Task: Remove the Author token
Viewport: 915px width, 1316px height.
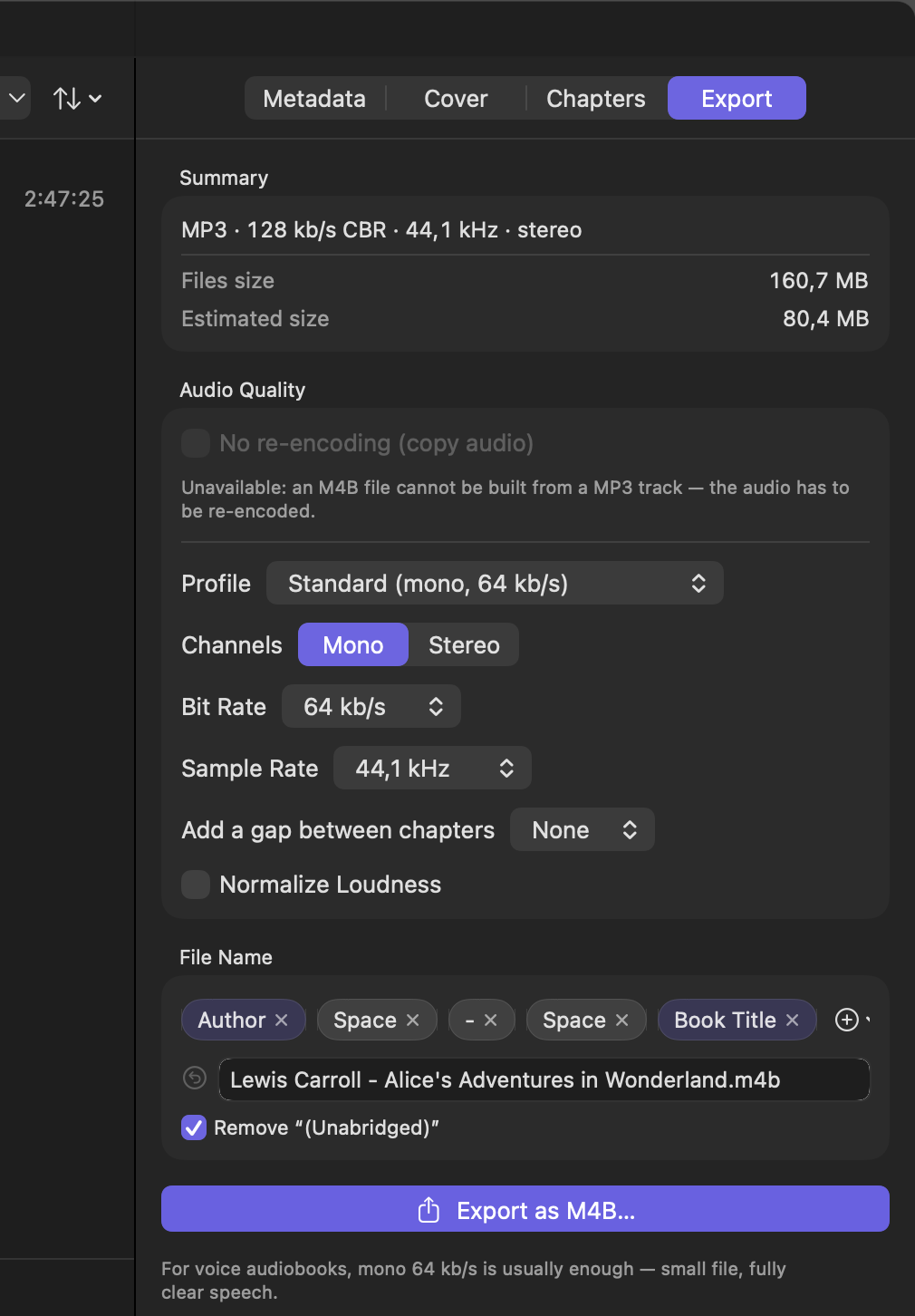Action: [282, 1021]
